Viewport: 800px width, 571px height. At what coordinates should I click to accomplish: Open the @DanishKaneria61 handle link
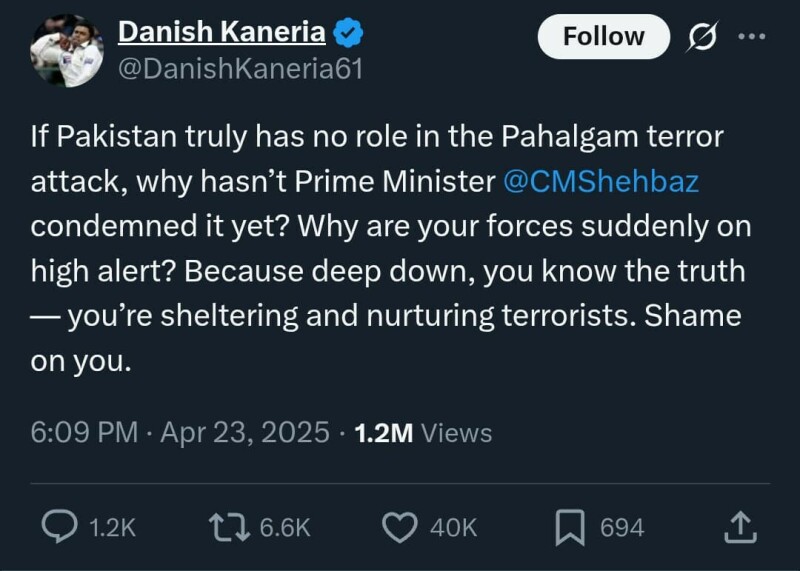click(240, 68)
